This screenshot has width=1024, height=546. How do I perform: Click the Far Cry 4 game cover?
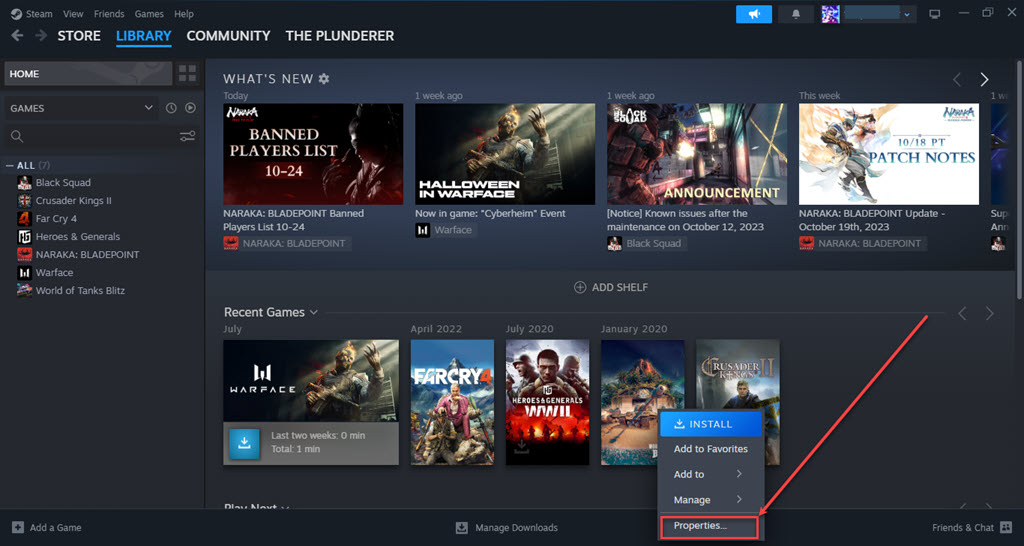pos(452,402)
